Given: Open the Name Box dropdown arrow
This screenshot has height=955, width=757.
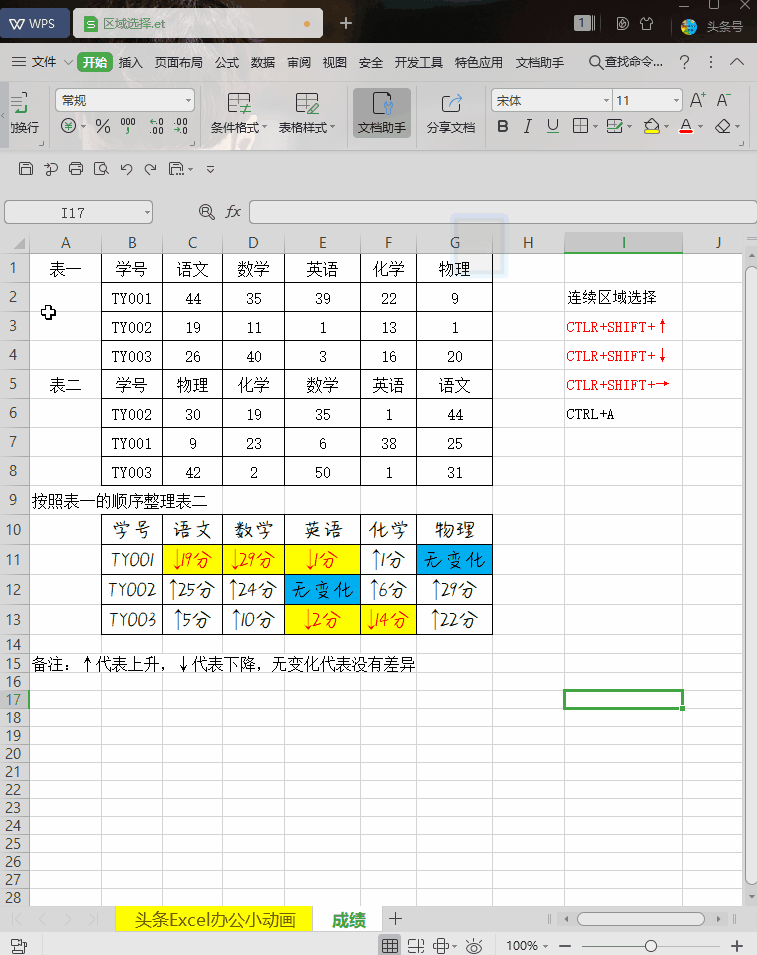Looking at the screenshot, I should pos(147,213).
